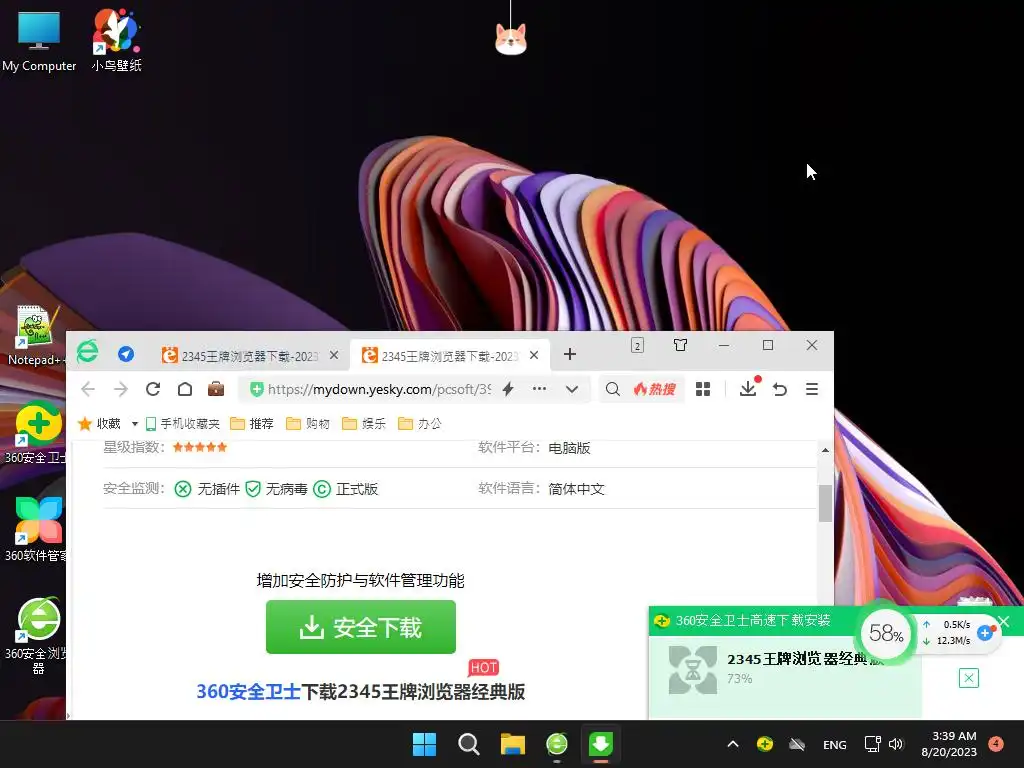1024x768 pixels.
Task: Click the 360 browser logo in title bar
Action: click(x=88, y=353)
